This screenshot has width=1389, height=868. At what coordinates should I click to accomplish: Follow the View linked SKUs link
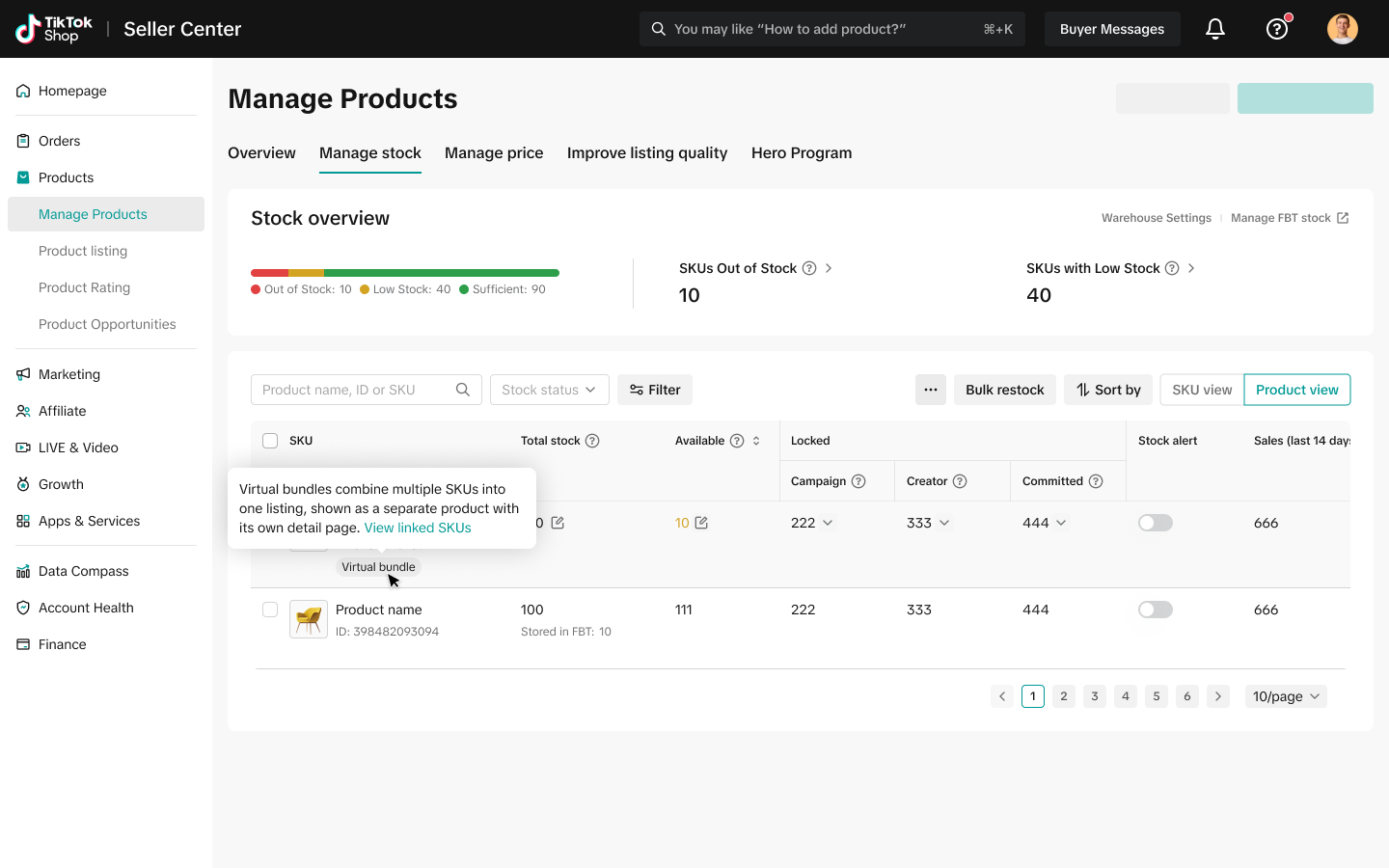(418, 528)
